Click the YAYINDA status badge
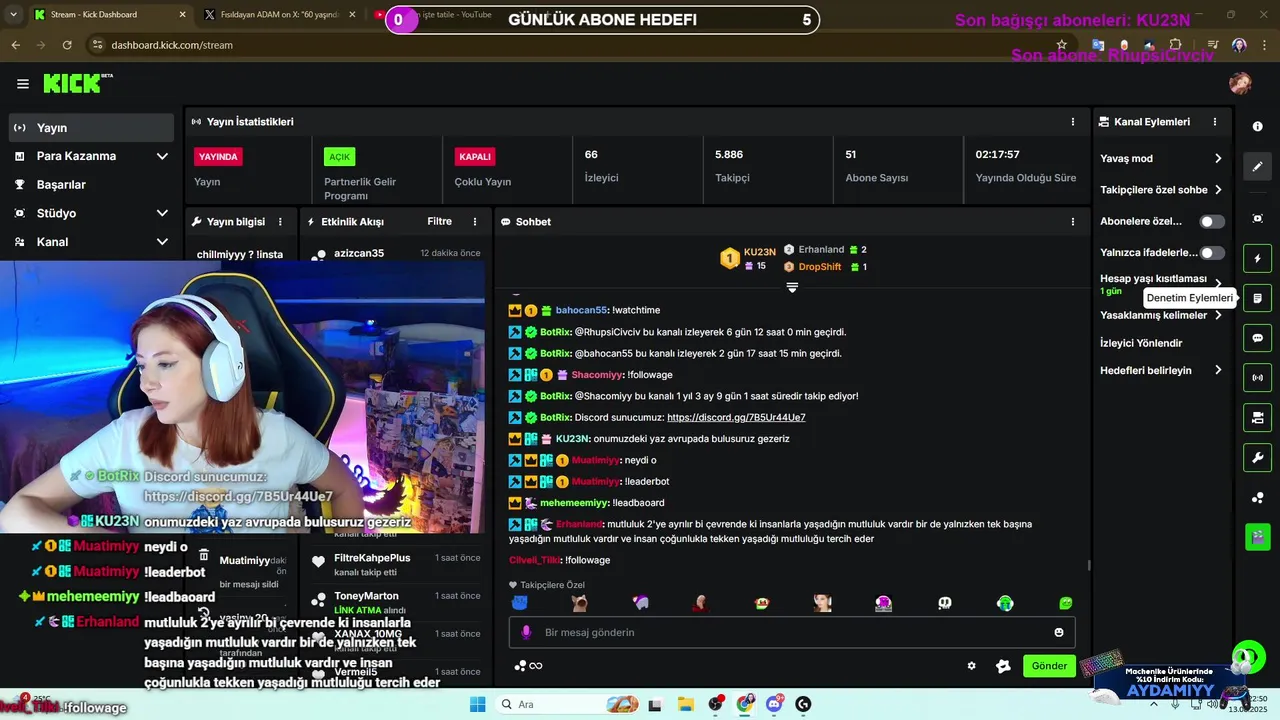This screenshot has height=720, width=1280. pos(218,157)
